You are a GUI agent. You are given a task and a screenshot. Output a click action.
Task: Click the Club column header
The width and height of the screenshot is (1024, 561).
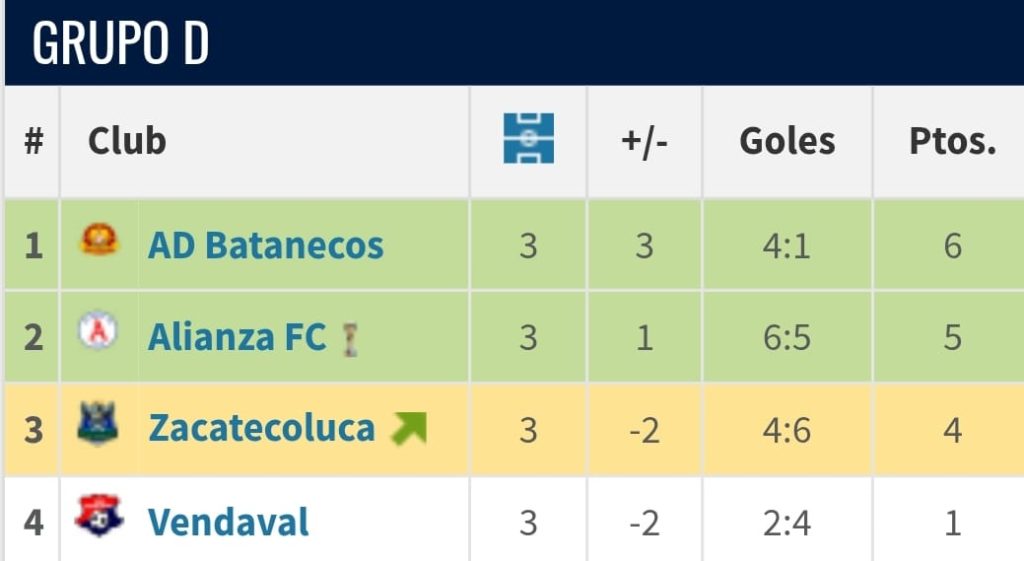[127, 141]
